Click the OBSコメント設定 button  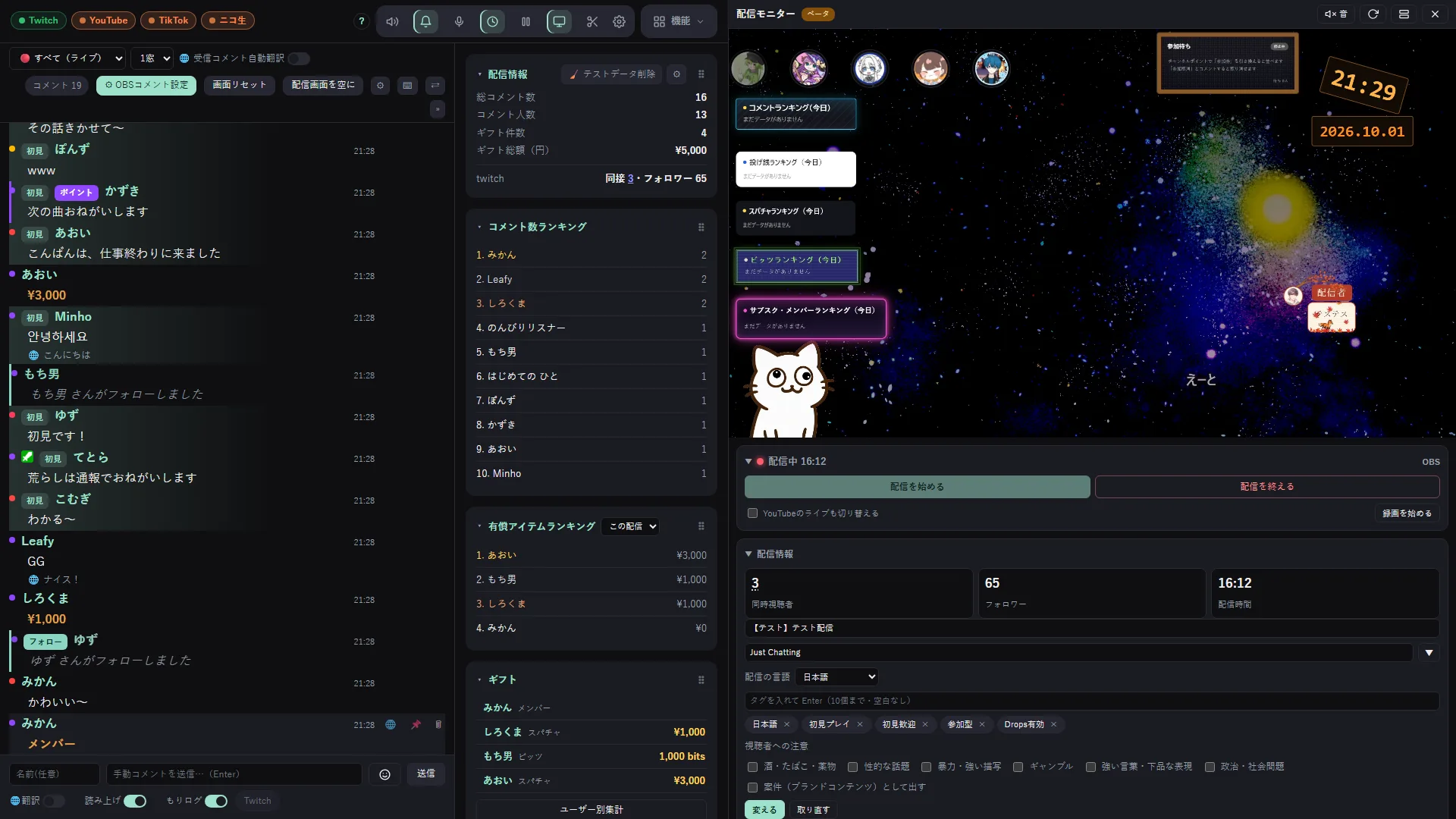point(146,86)
